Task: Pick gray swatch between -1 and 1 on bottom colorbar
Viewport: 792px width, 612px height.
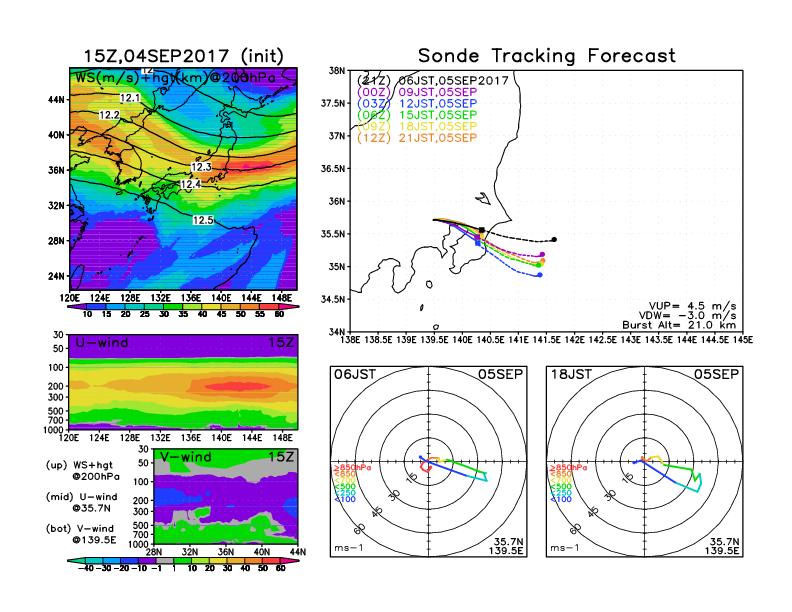Action: click(164, 560)
